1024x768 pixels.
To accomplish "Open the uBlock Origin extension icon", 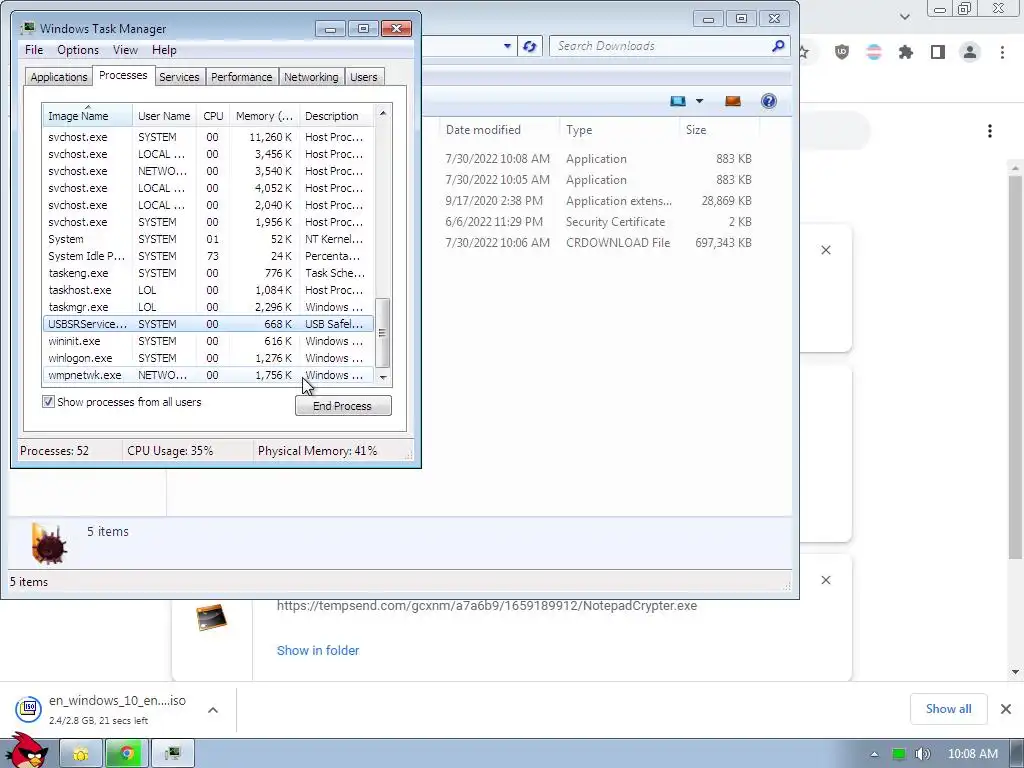I will pos(842,52).
